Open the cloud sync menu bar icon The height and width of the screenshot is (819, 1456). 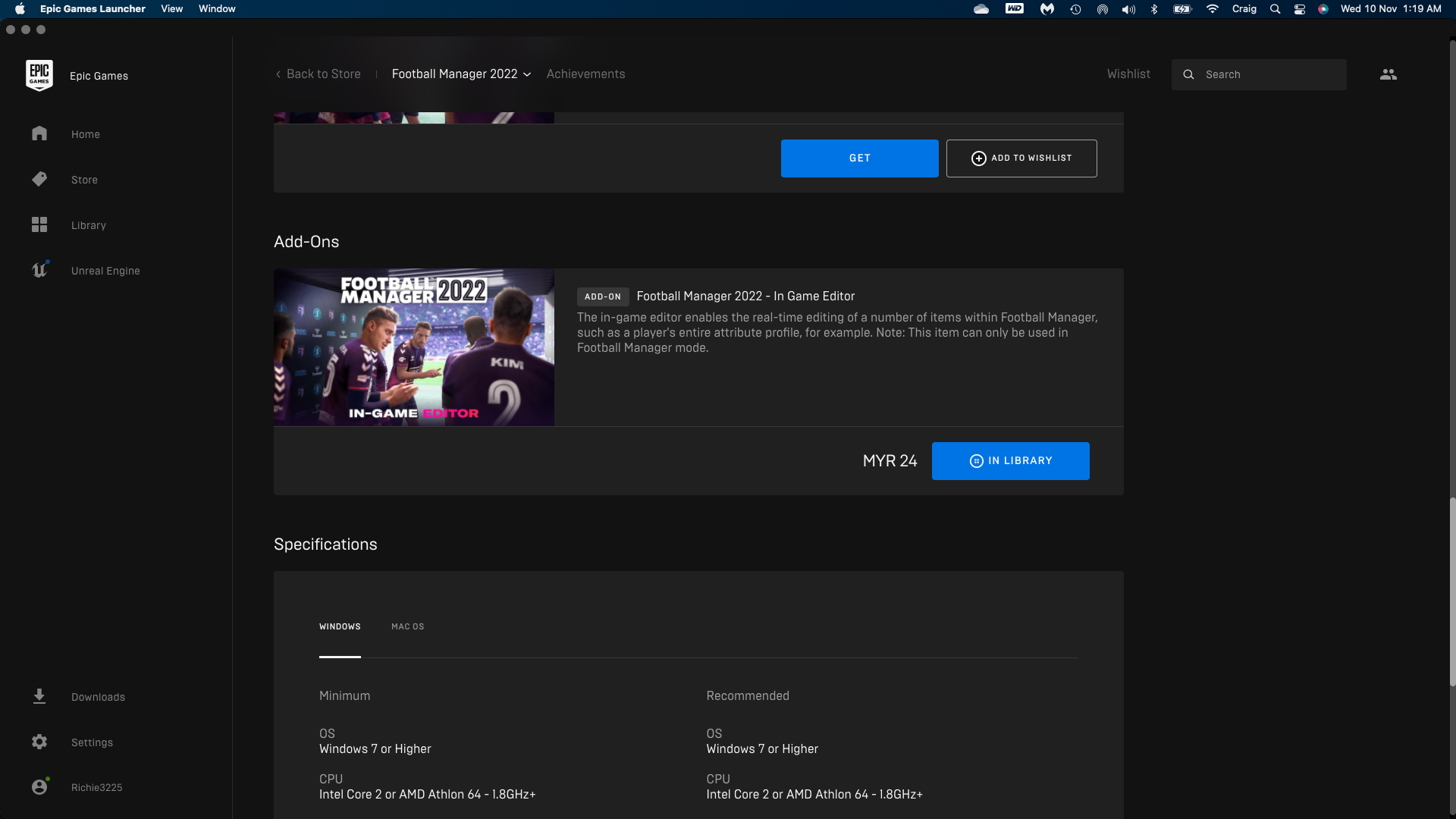[x=981, y=9]
